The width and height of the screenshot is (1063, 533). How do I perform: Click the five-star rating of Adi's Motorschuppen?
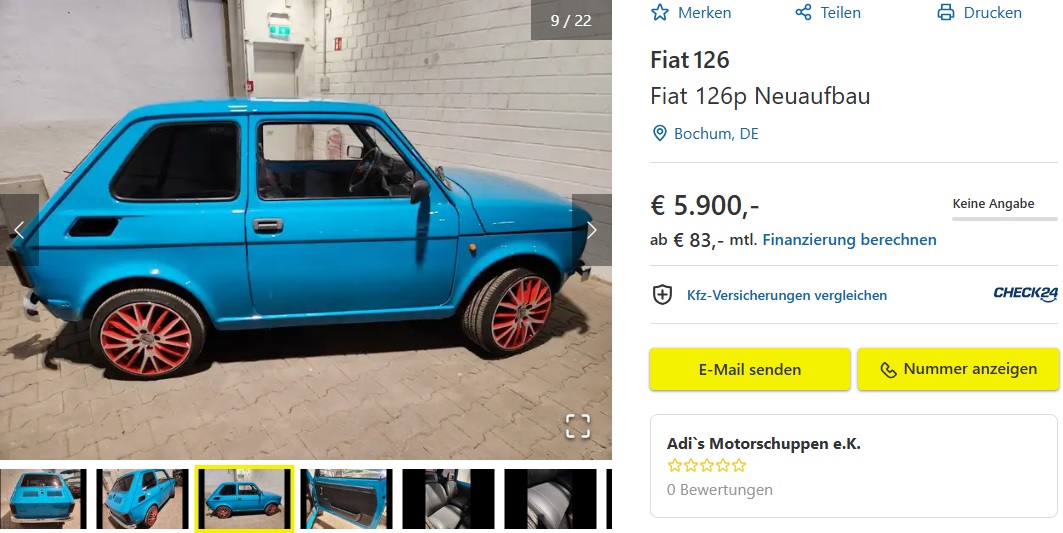pos(706,465)
